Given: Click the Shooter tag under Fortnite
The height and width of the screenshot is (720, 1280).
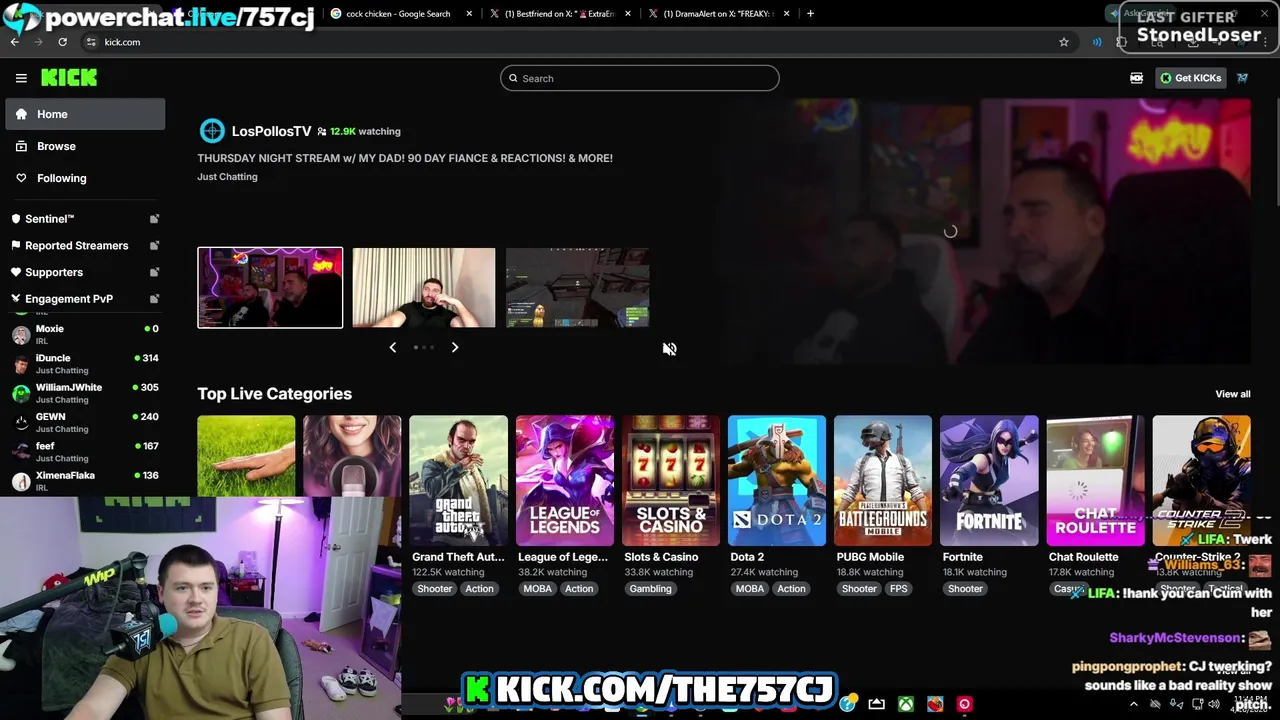Looking at the screenshot, I should (965, 589).
